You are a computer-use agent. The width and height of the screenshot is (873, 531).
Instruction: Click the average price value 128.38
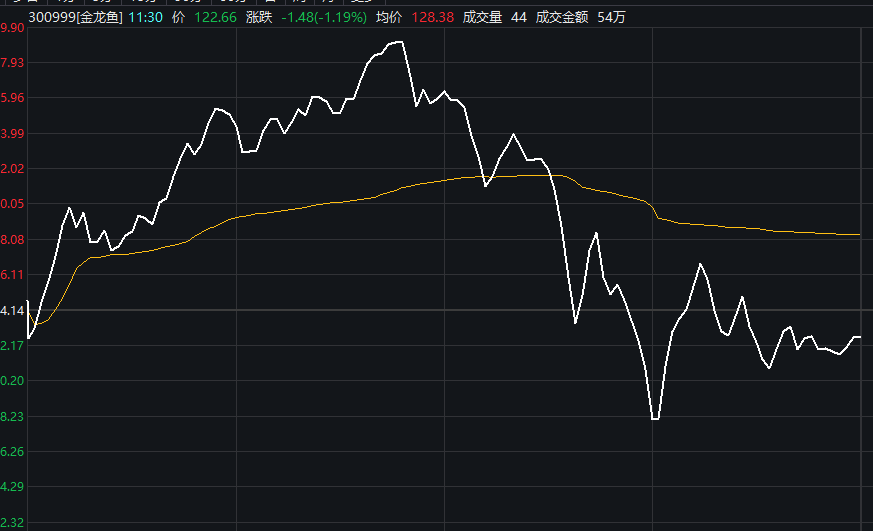click(433, 17)
